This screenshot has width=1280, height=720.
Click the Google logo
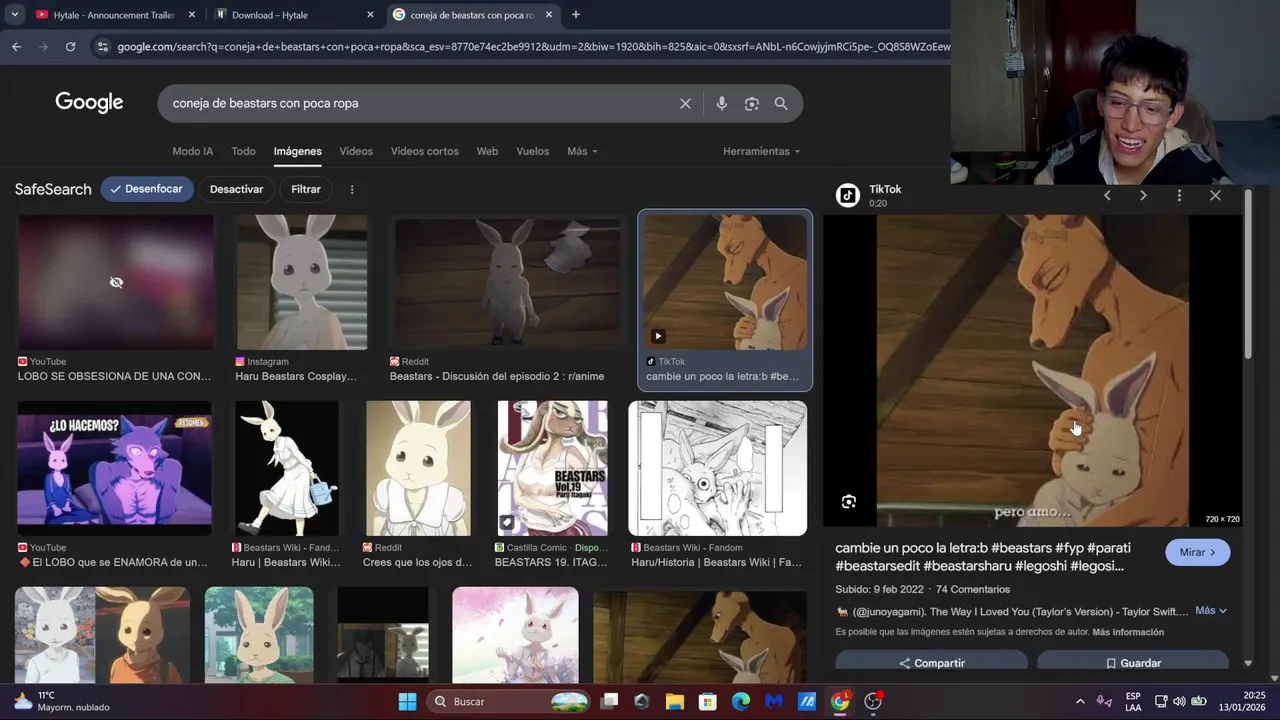89,103
